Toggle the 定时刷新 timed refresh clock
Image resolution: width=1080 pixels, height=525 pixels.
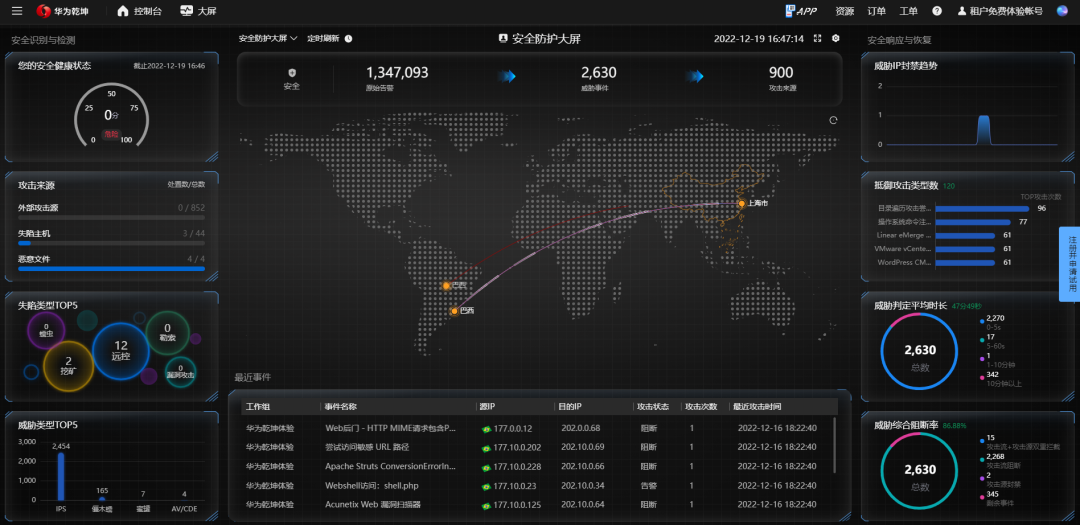click(x=348, y=38)
